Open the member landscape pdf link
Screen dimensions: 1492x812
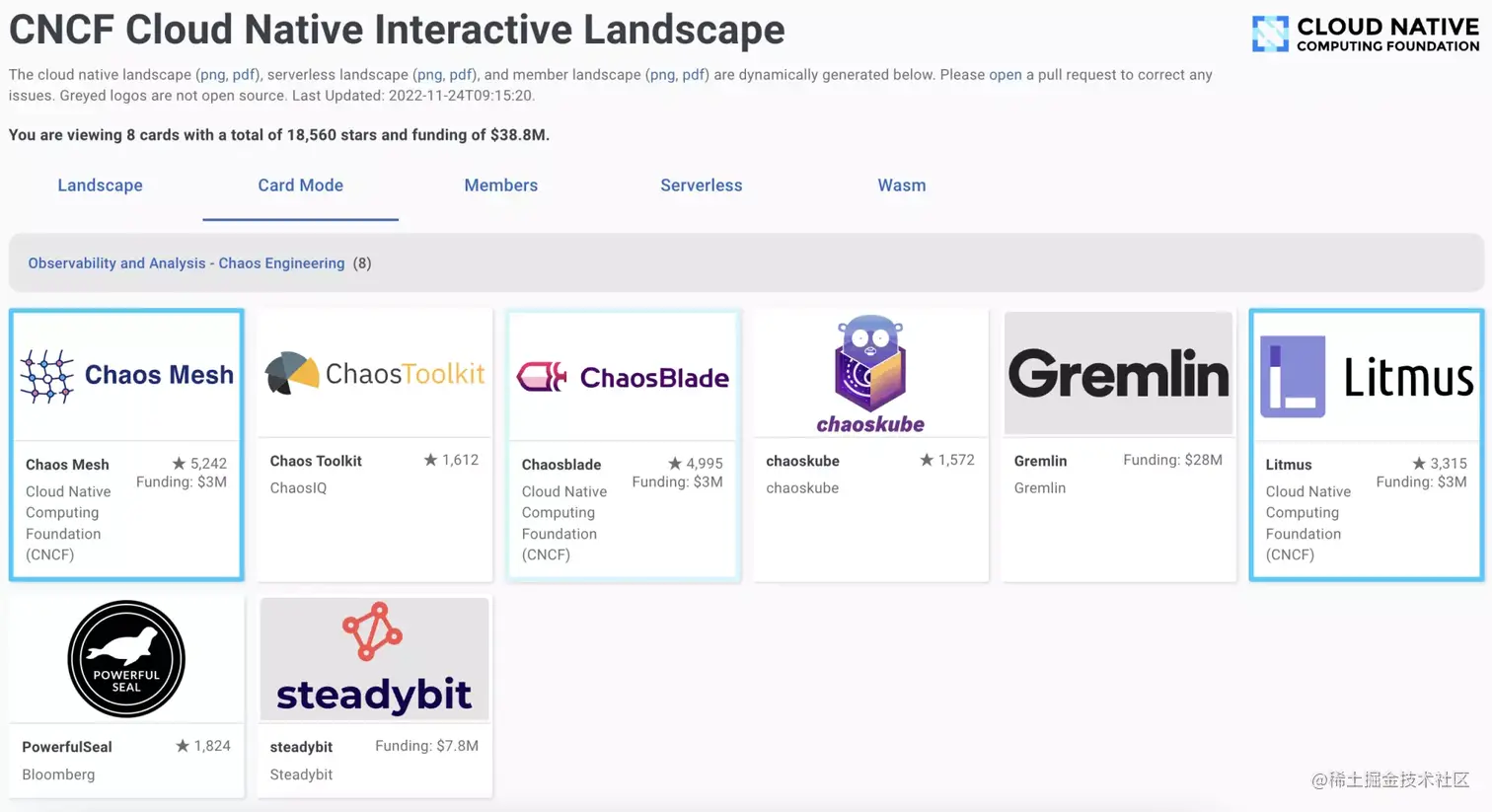(x=694, y=75)
